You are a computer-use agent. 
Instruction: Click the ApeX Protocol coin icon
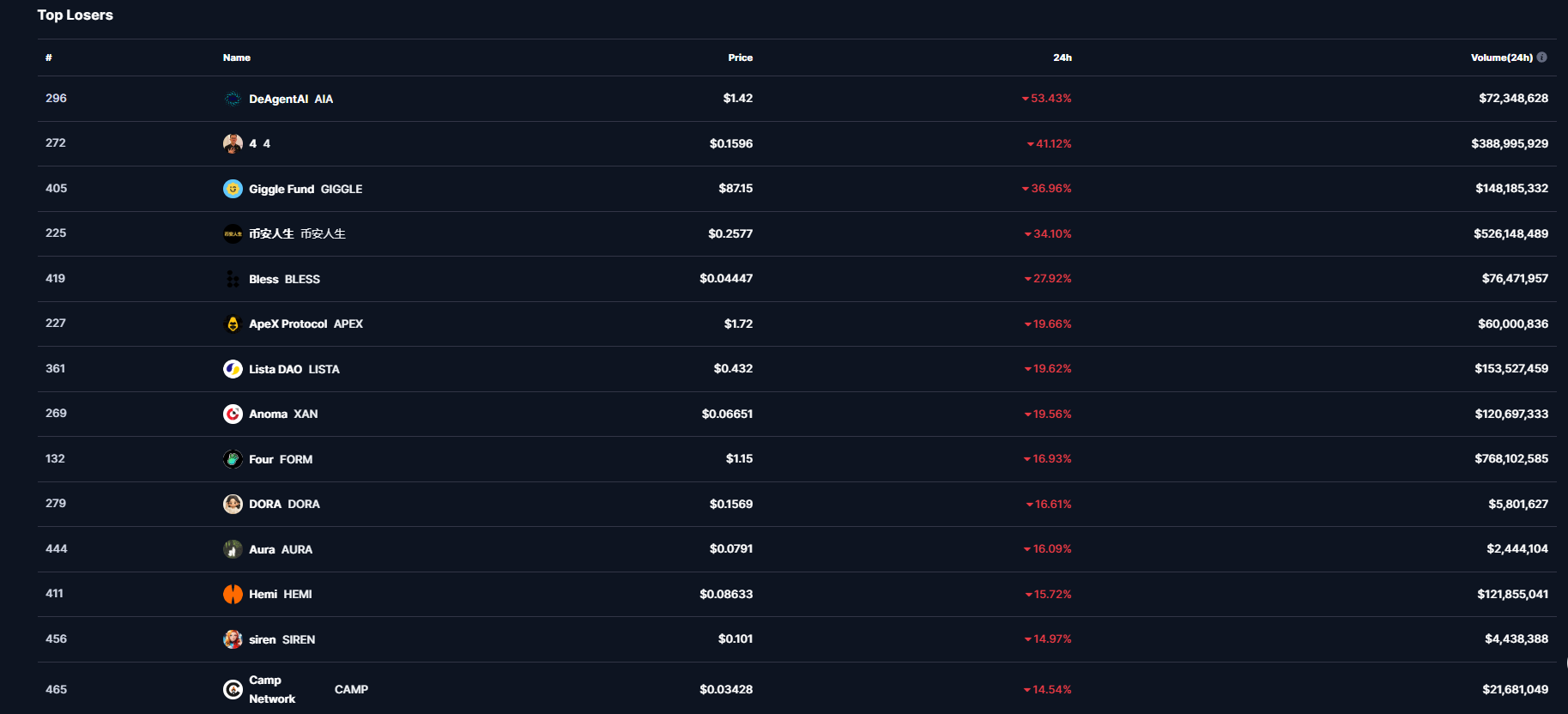(233, 324)
